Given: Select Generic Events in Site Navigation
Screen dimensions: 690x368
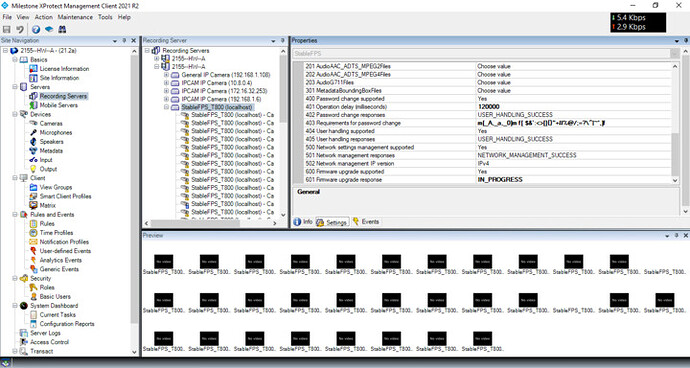Looking at the screenshot, I should (59, 269).
